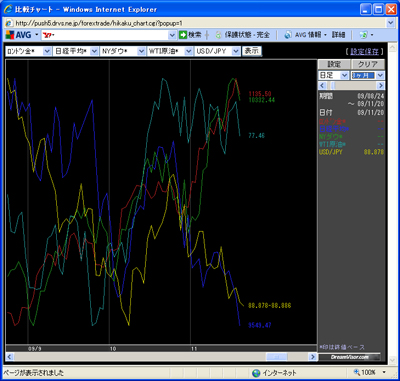Click the chart horizontal scrollbar thumb
Viewport: 400px width, 381px height.
click(277, 357)
